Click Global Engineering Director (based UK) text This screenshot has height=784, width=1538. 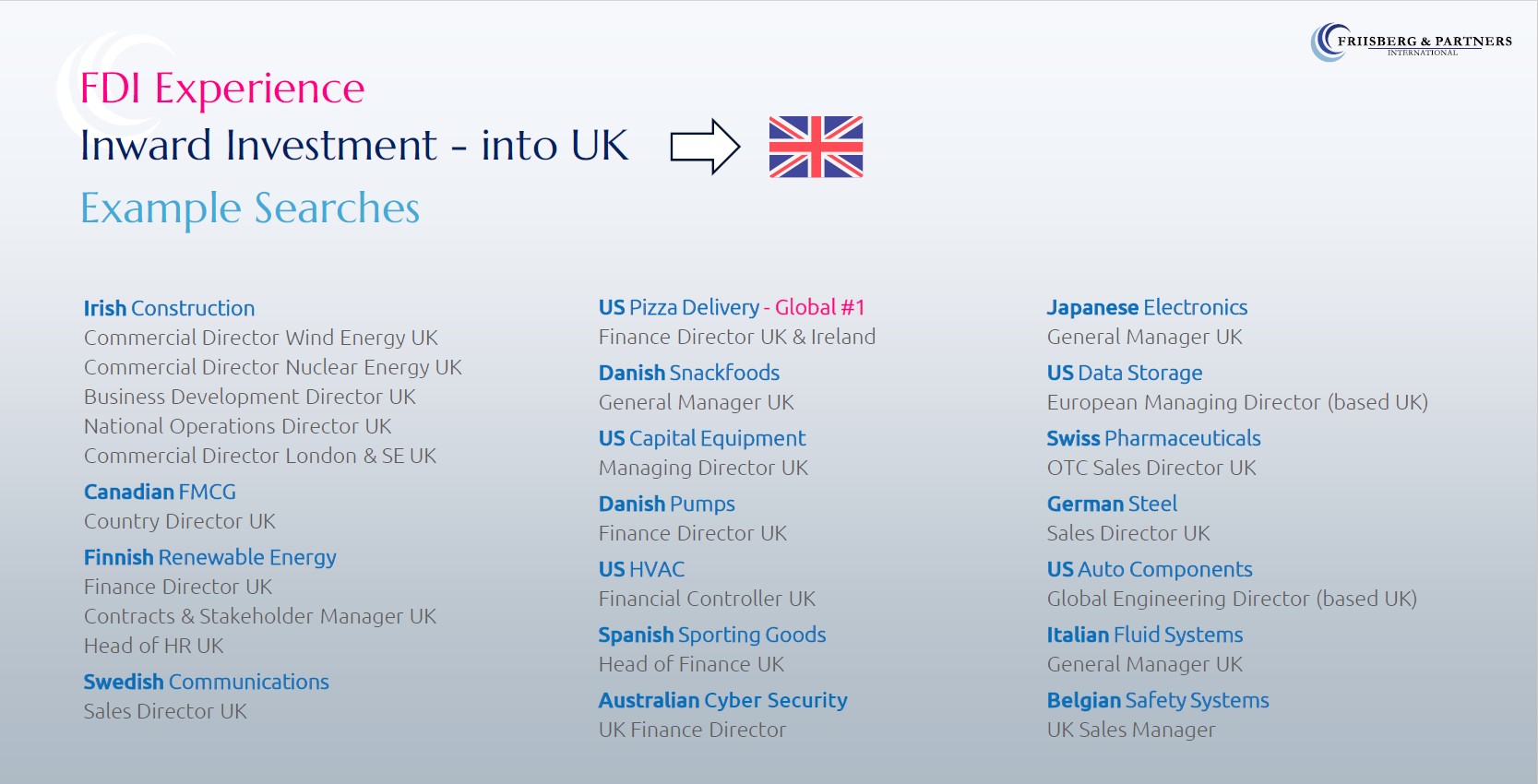coord(1232,600)
